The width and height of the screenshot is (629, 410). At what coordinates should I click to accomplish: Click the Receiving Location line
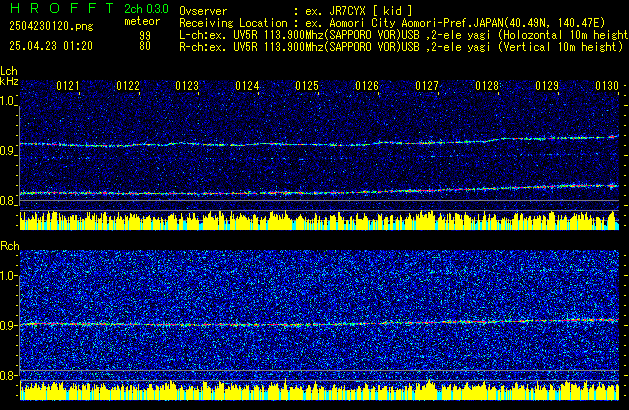click(392, 23)
